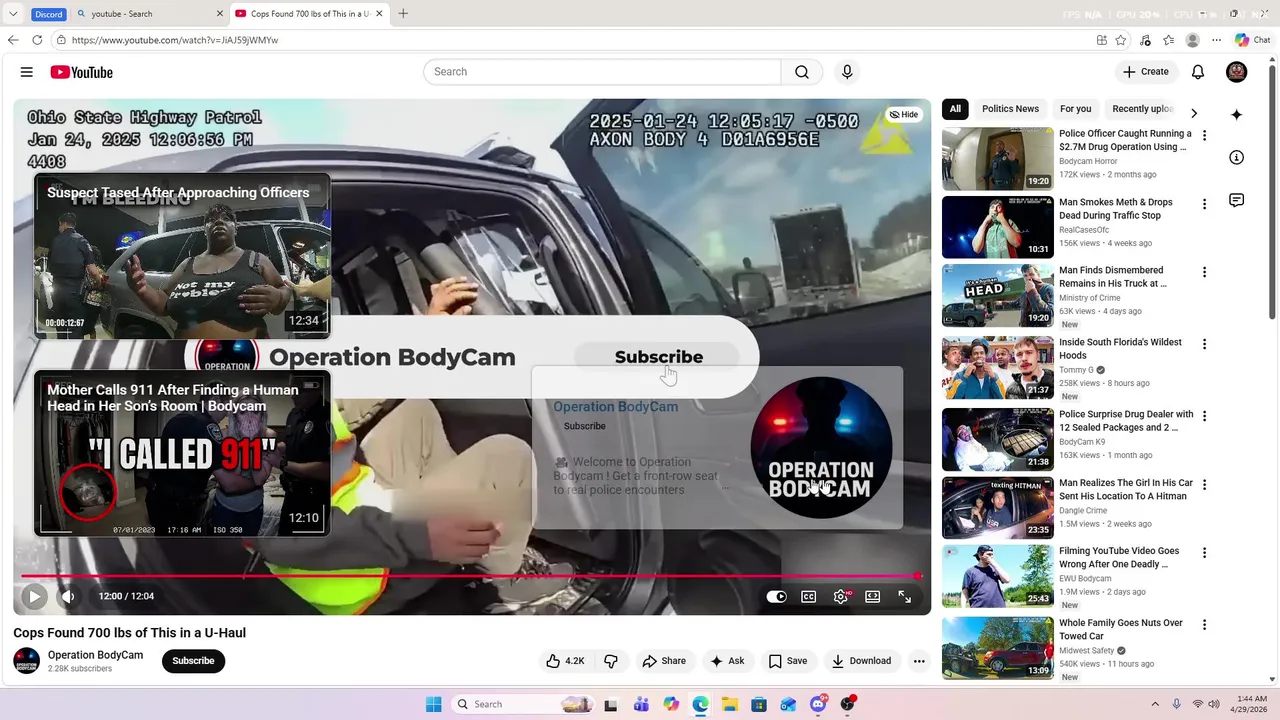Open the YouTube guide hamburger menu
The image size is (1280, 720).
coord(27,72)
